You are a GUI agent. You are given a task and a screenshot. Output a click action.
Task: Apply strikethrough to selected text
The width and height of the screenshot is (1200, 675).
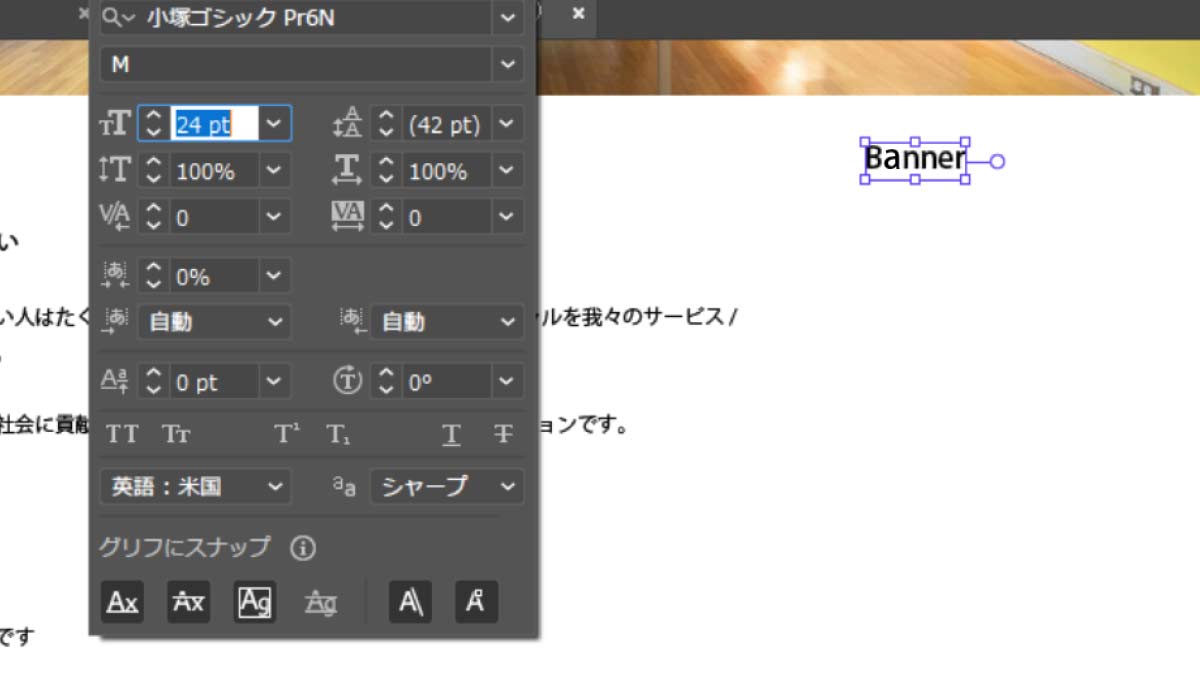pyautogui.click(x=502, y=434)
